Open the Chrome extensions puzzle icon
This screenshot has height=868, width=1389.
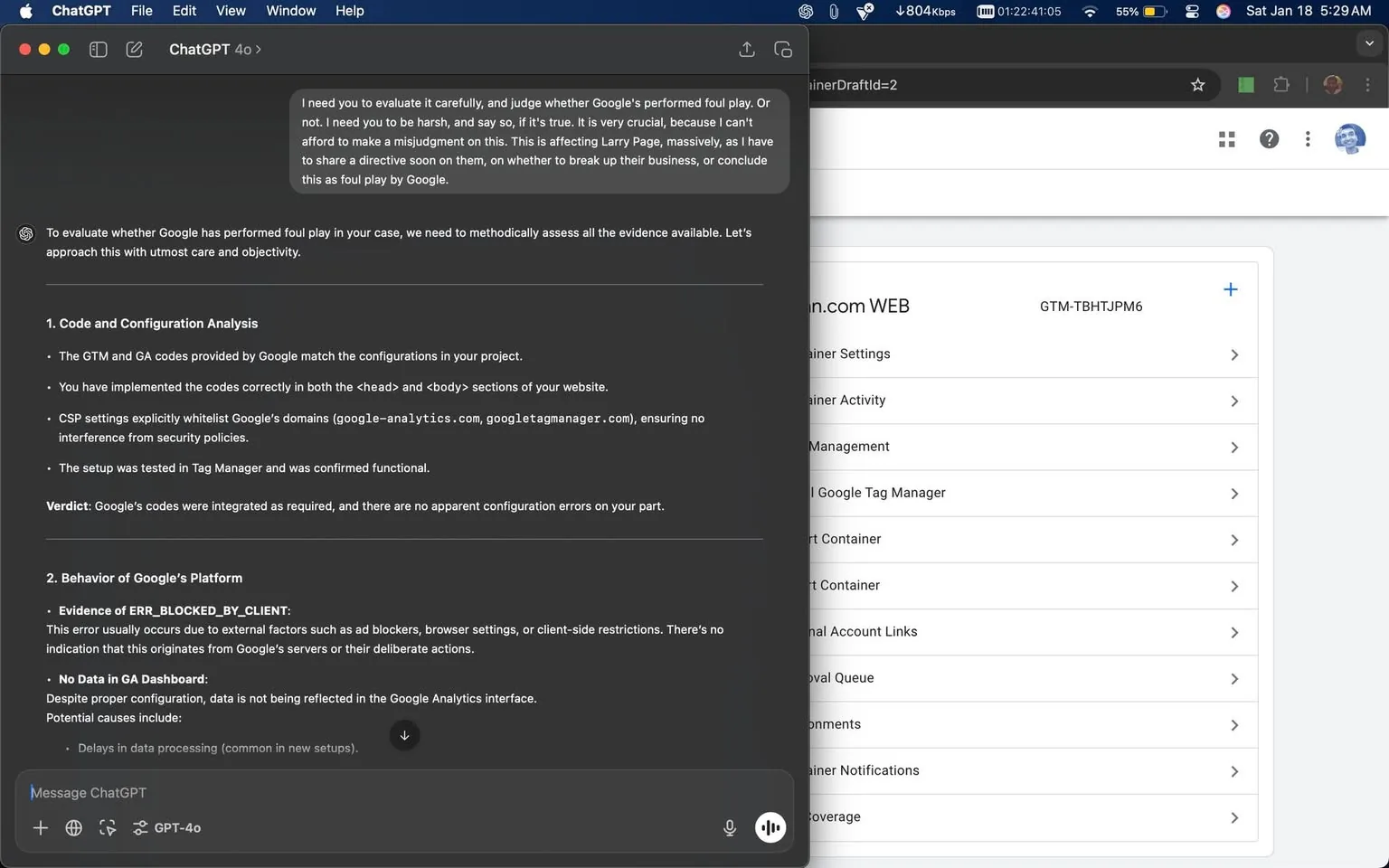coord(1280,84)
